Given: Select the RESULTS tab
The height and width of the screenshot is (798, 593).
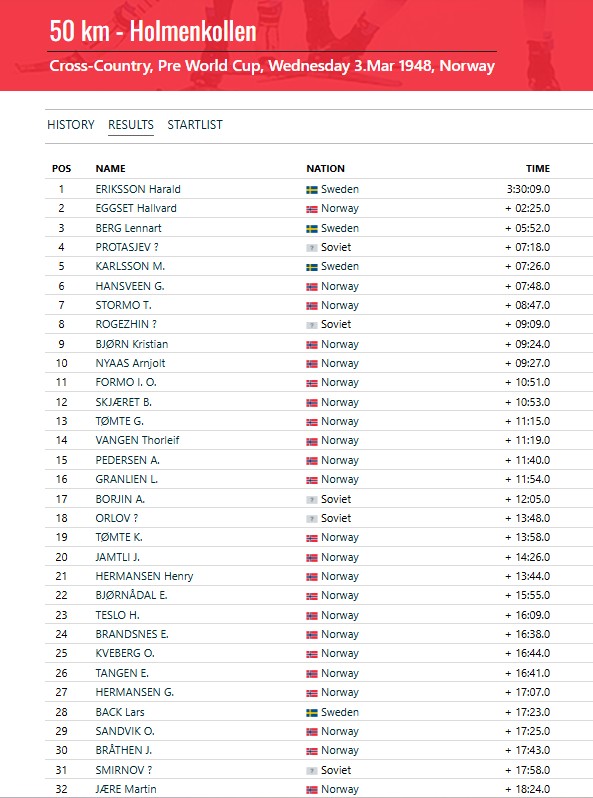Looking at the screenshot, I should pos(131,125).
